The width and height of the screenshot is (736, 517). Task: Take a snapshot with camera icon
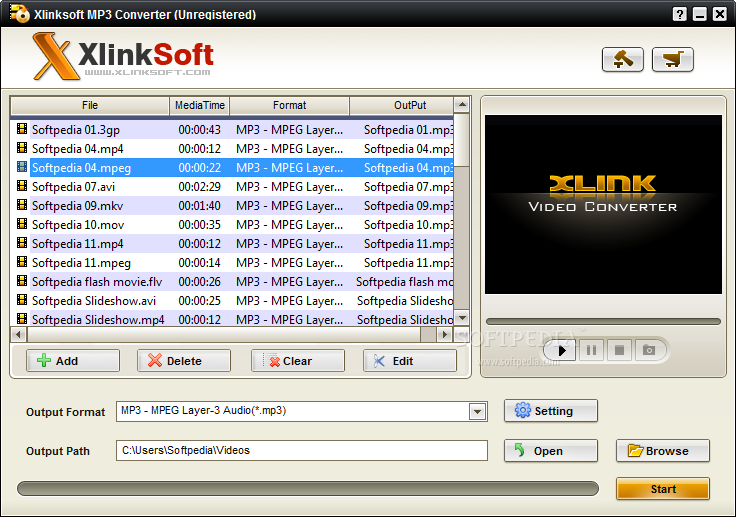649,350
